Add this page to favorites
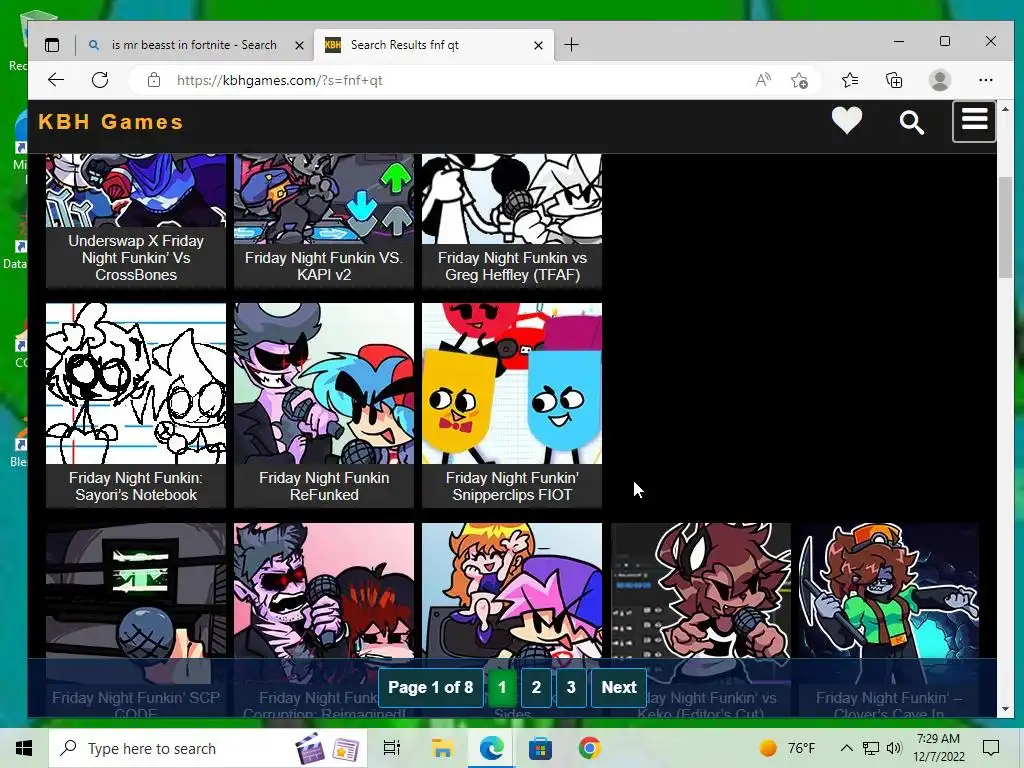1024x768 pixels. tap(799, 80)
